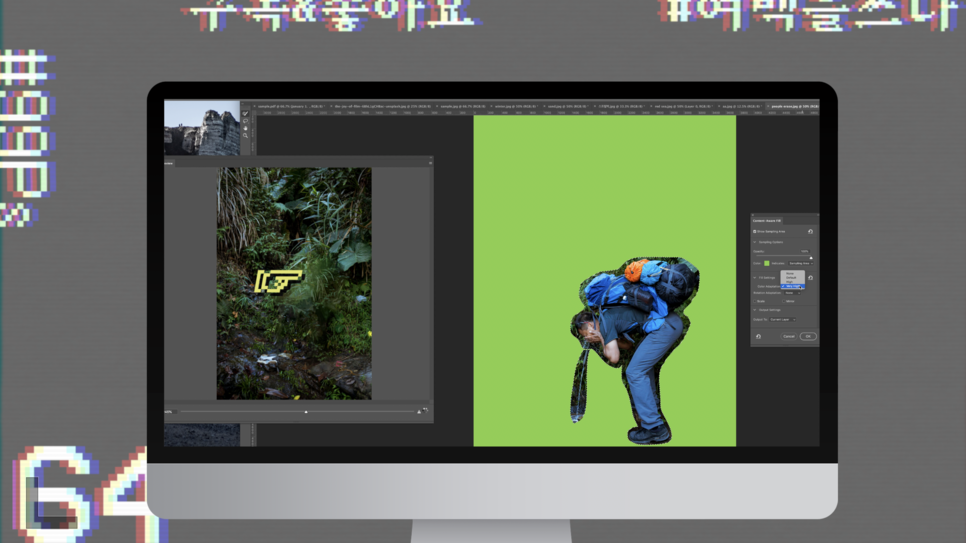Choose Default in Color Adaptation list
This screenshot has width=966, height=543.
pos(792,278)
